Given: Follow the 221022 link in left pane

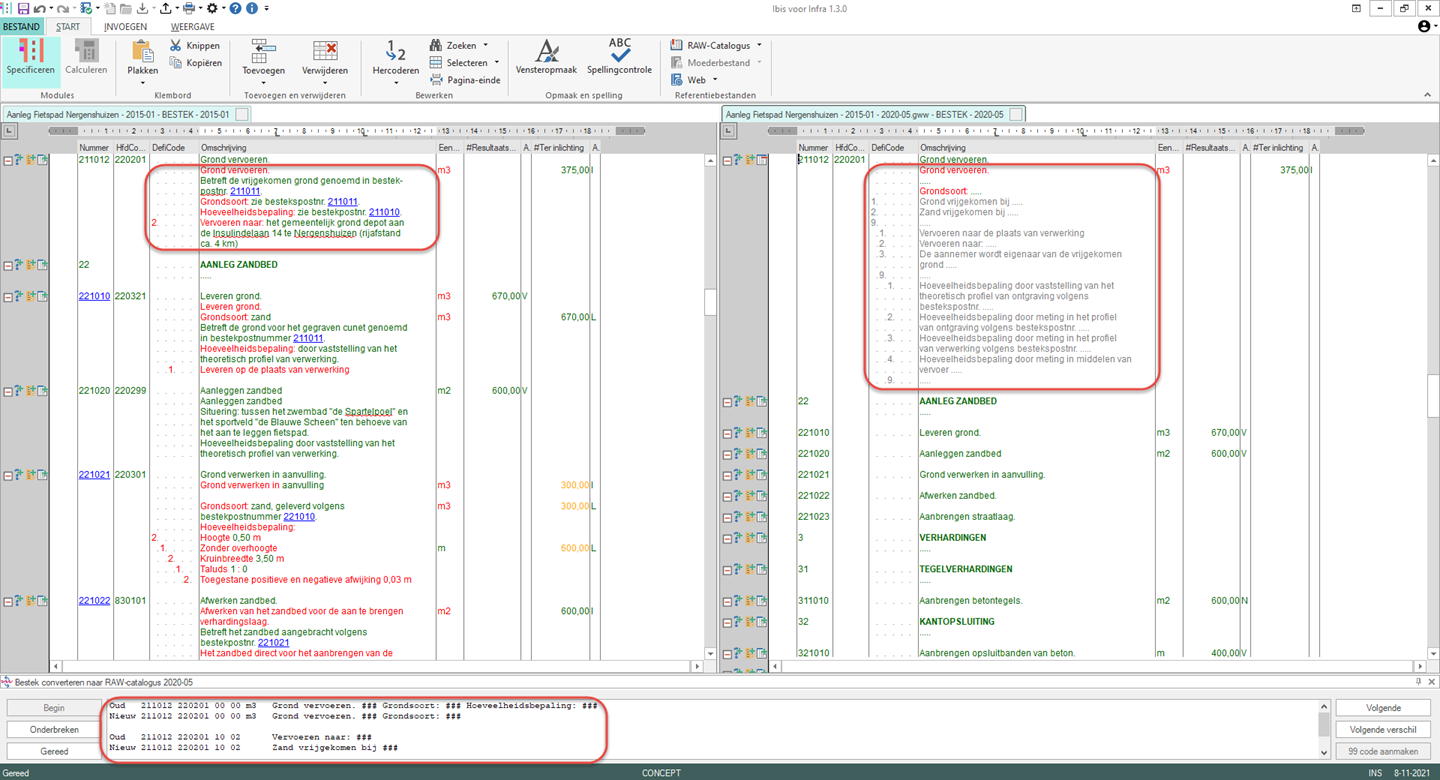Looking at the screenshot, I should click(x=94, y=601).
